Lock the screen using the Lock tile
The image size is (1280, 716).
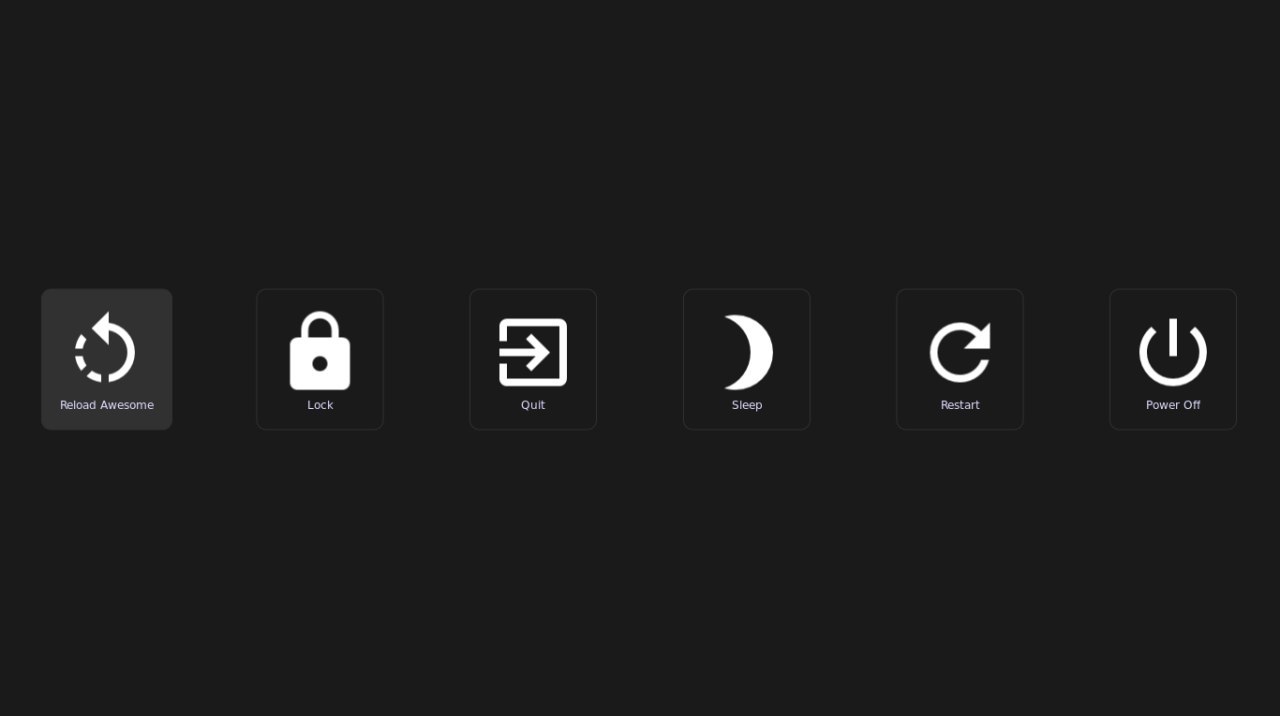(320, 359)
